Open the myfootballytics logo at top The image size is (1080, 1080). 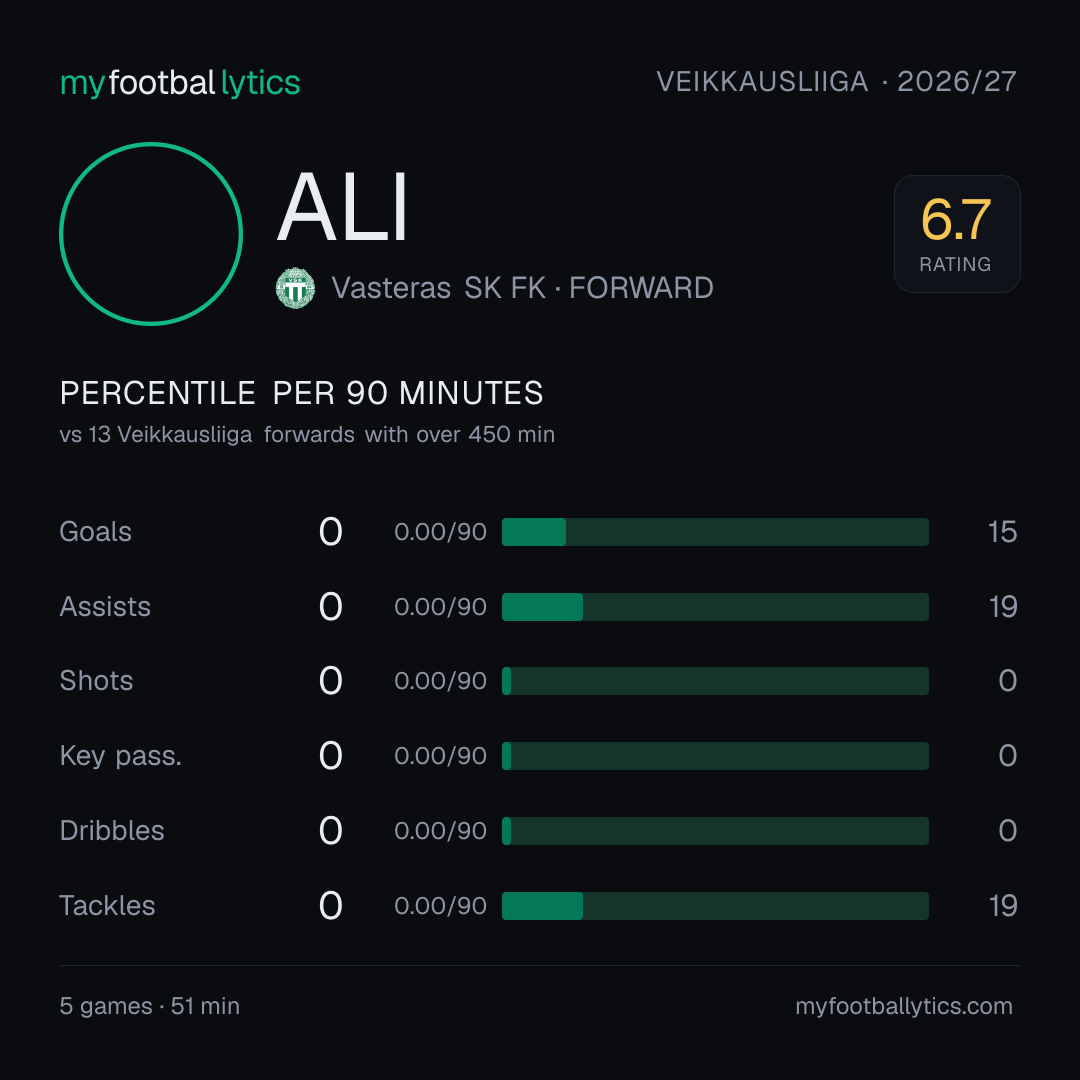pos(180,83)
